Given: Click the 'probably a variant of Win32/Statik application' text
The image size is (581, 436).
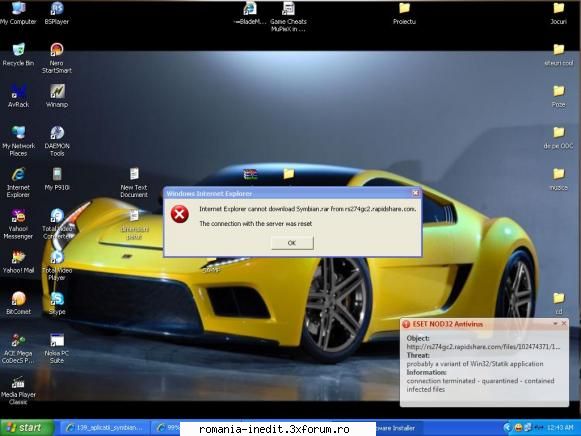Looking at the screenshot, I should (x=475, y=364).
